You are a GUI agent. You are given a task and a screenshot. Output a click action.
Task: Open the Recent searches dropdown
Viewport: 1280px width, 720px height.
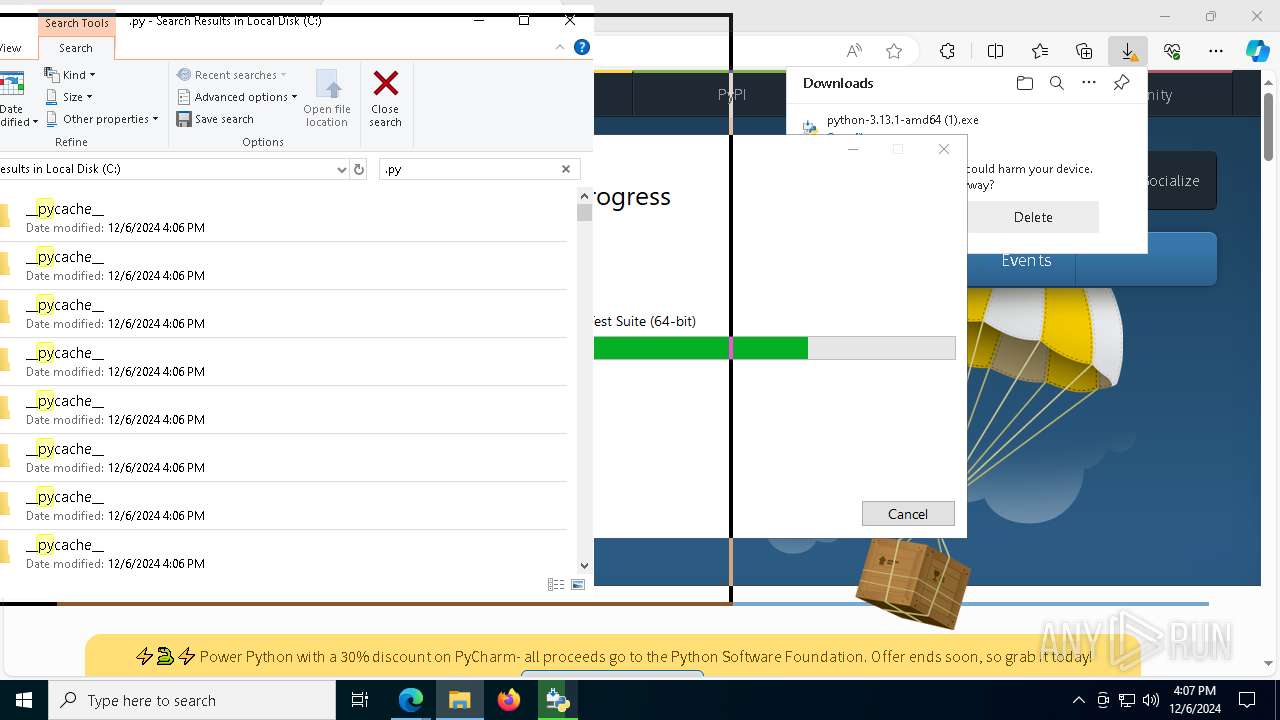[232, 75]
